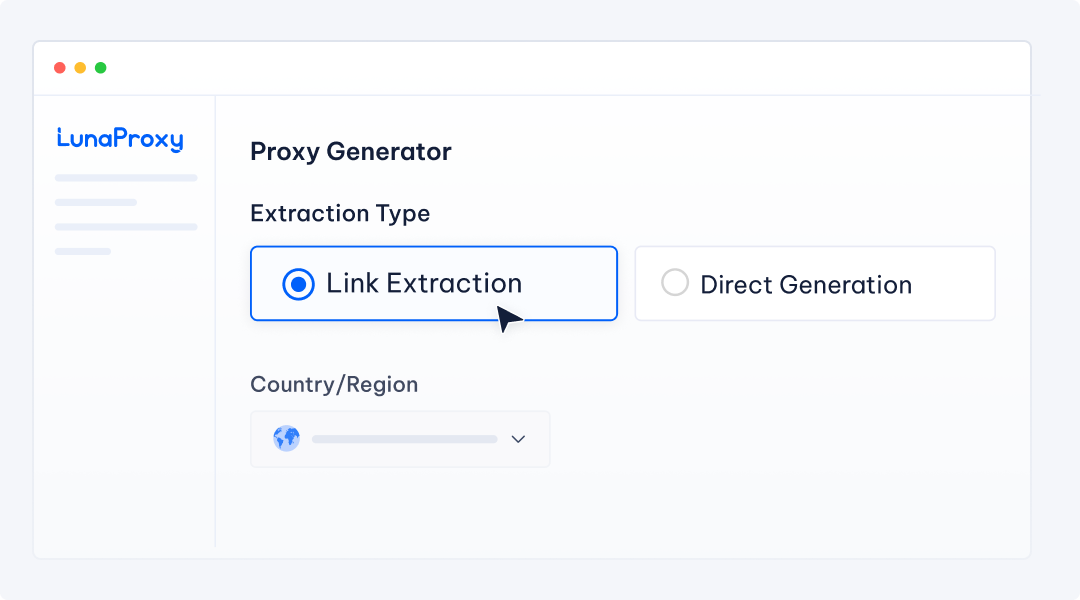
Task: Click the green maximize window dot
Action: click(101, 68)
